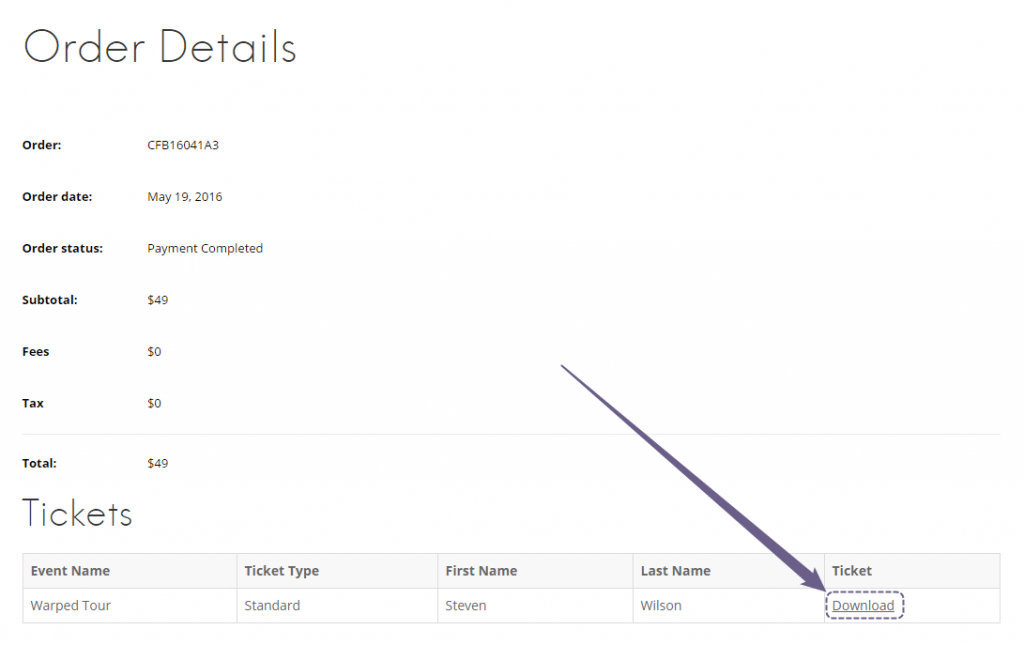Select the Order Details page heading
Viewport: 1024px width, 645px height.
coord(160,47)
